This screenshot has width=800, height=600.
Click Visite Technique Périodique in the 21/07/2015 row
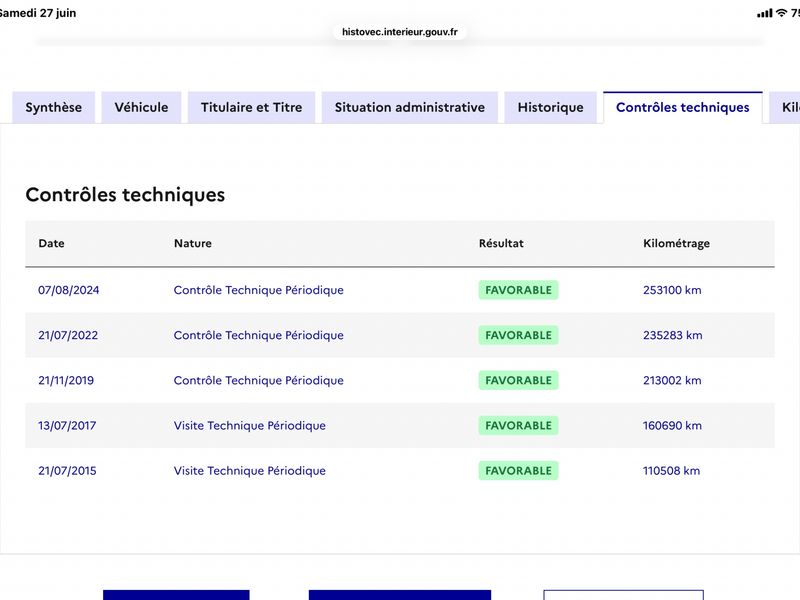coord(249,470)
